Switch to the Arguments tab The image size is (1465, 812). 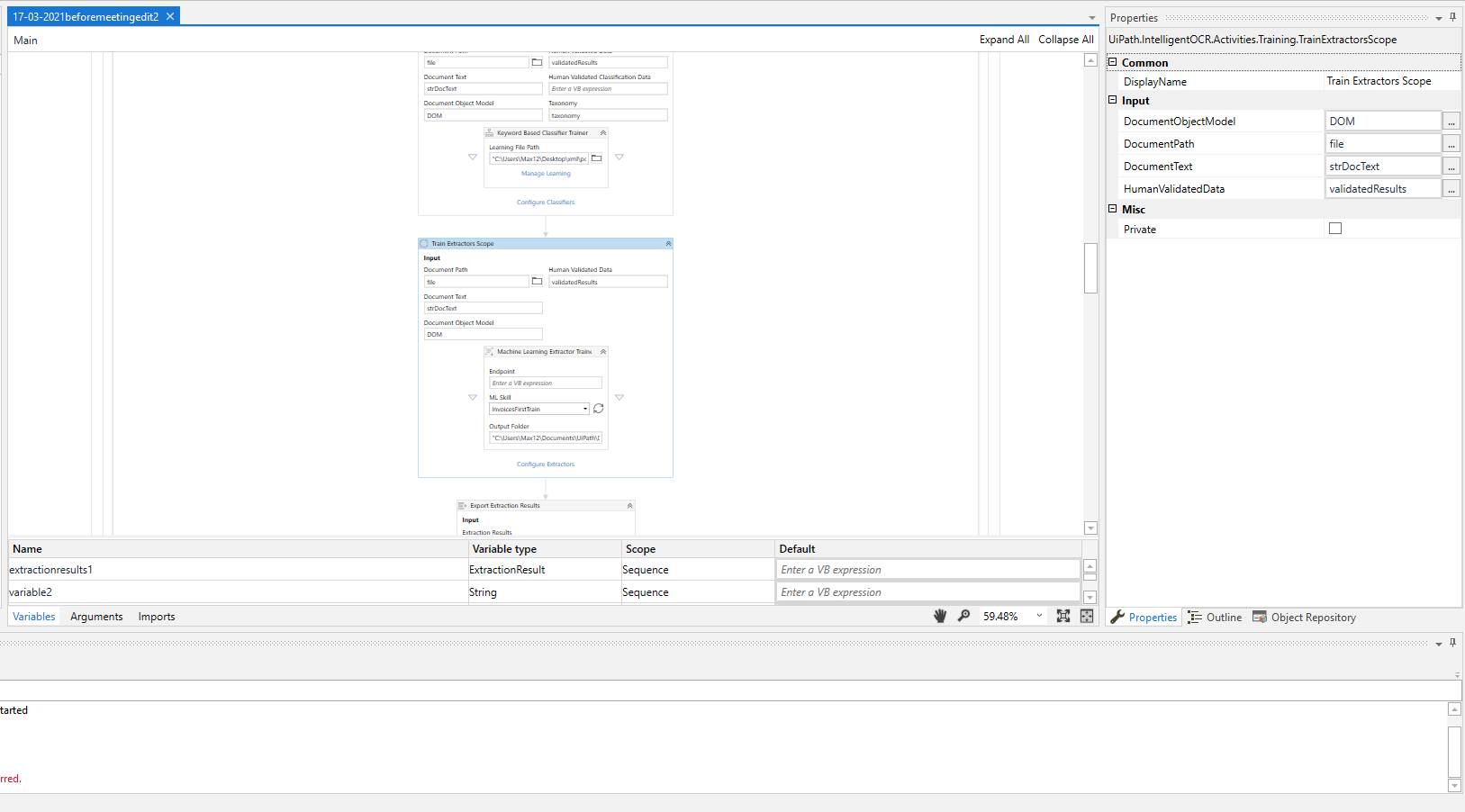pos(96,617)
